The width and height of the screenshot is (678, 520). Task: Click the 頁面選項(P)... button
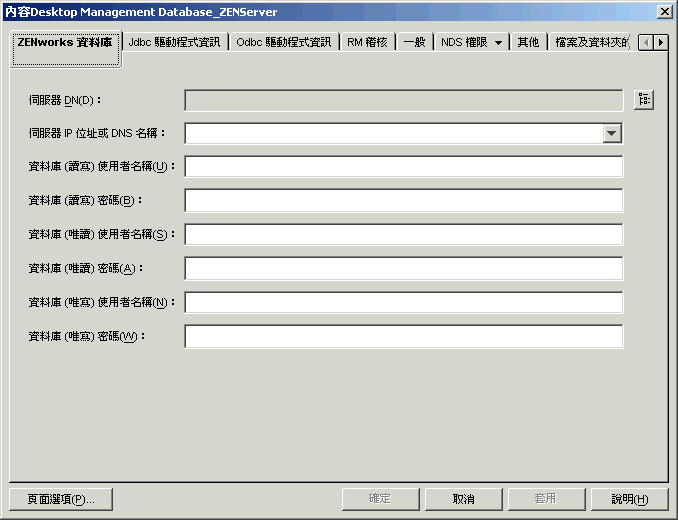point(61,499)
